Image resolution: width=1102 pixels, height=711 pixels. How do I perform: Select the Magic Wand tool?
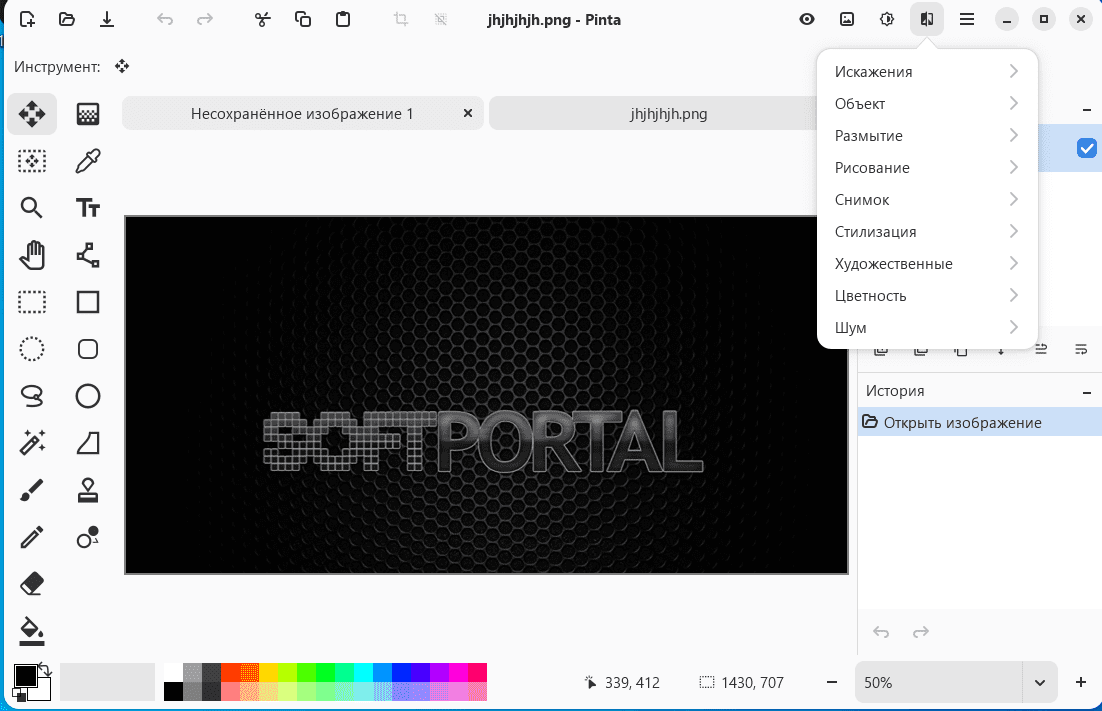tap(32, 443)
